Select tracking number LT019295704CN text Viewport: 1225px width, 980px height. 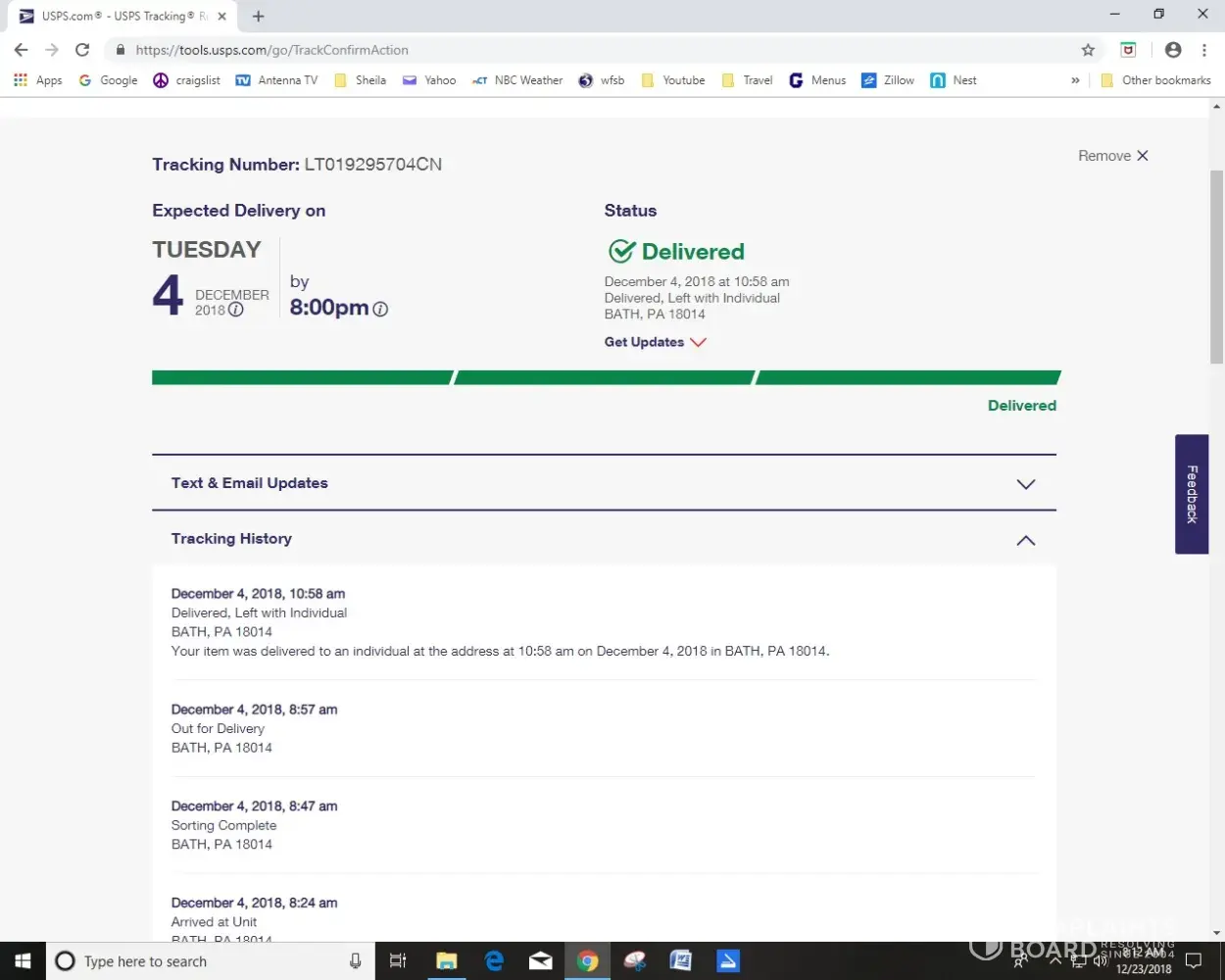point(372,165)
